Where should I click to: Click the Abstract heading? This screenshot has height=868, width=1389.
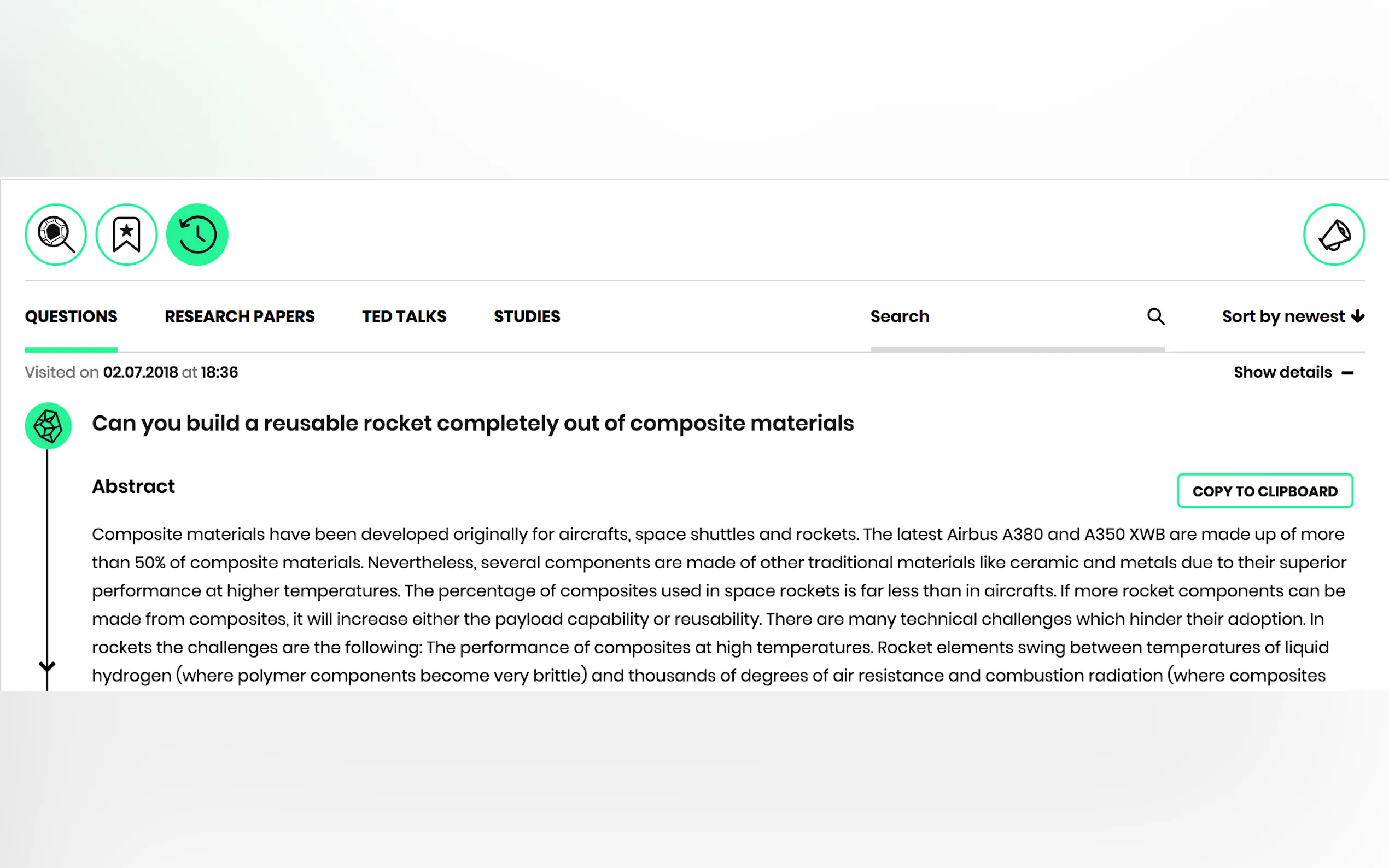133,486
